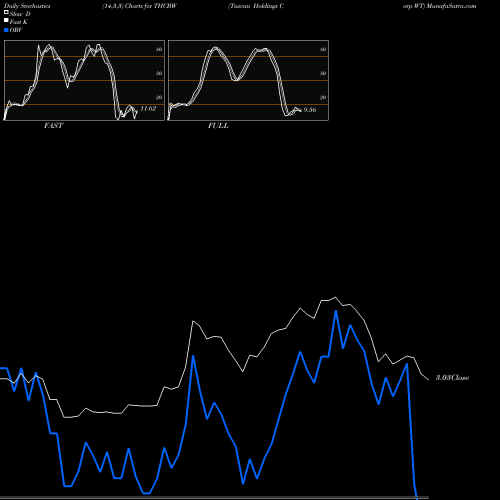
Task: Click the 11.62 value in FAST chart
Action: tap(148, 108)
